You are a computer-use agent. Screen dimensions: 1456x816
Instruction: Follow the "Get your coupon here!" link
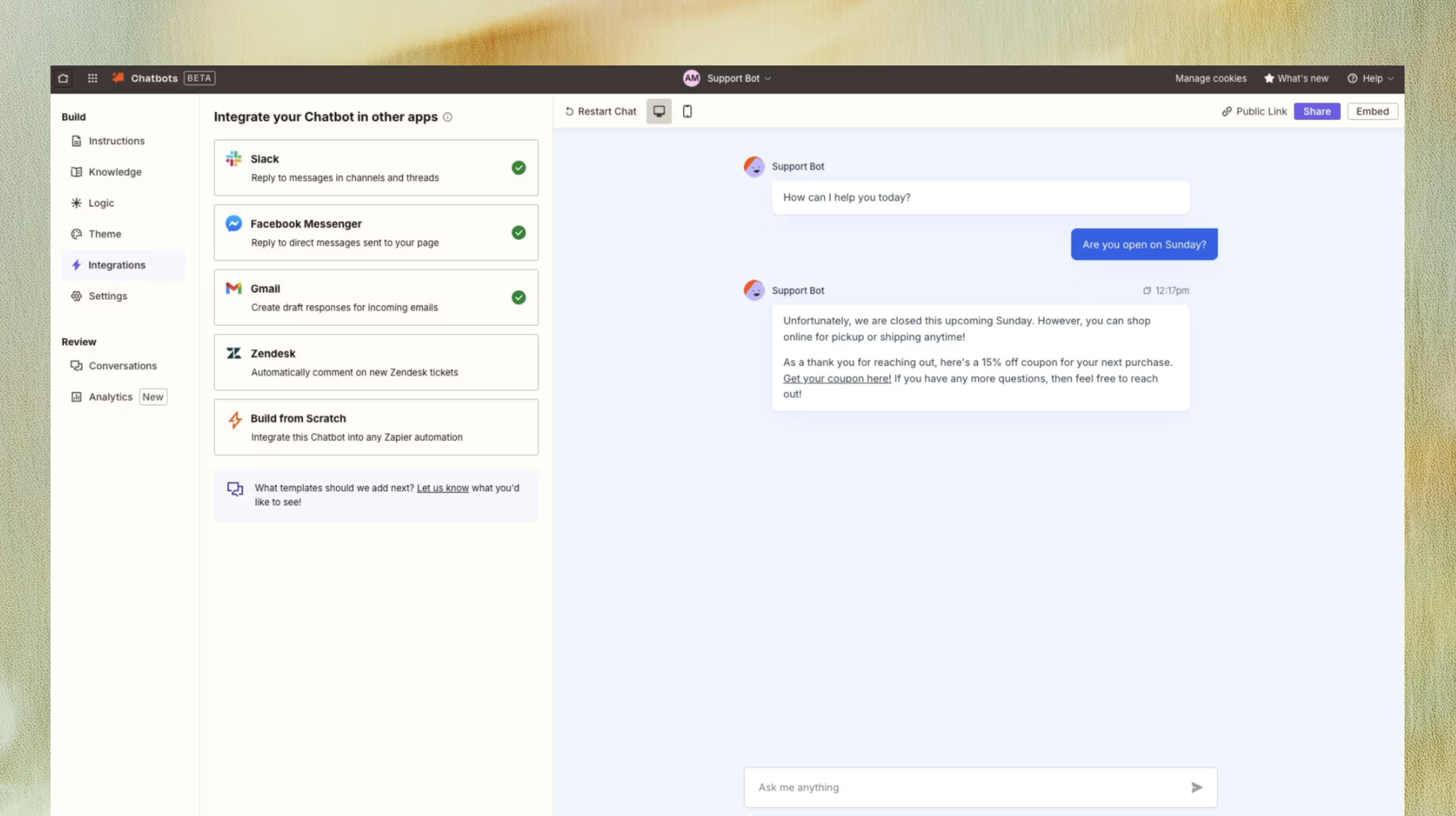click(x=836, y=378)
